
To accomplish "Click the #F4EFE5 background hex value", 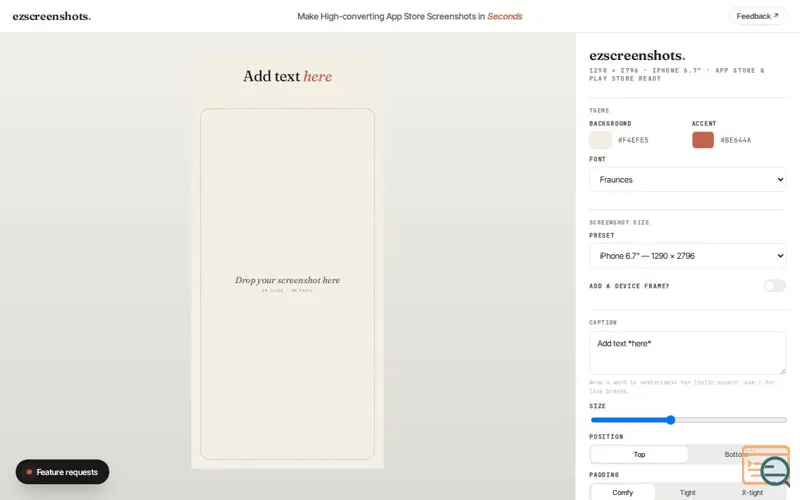I will (633, 140).
